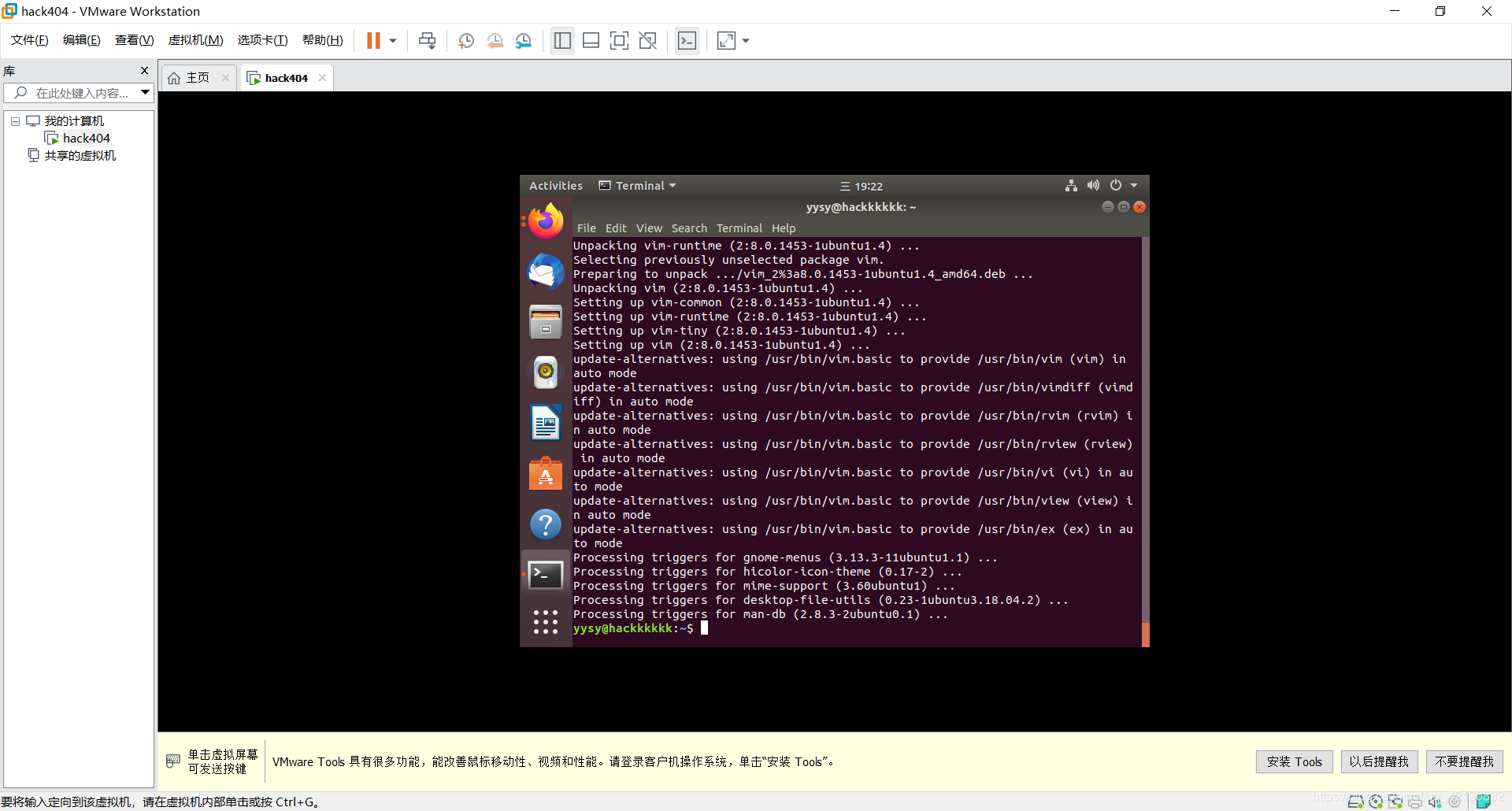1512x811 pixels.
Task: Open LibreOffice Writer from the dock
Action: coord(546,423)
